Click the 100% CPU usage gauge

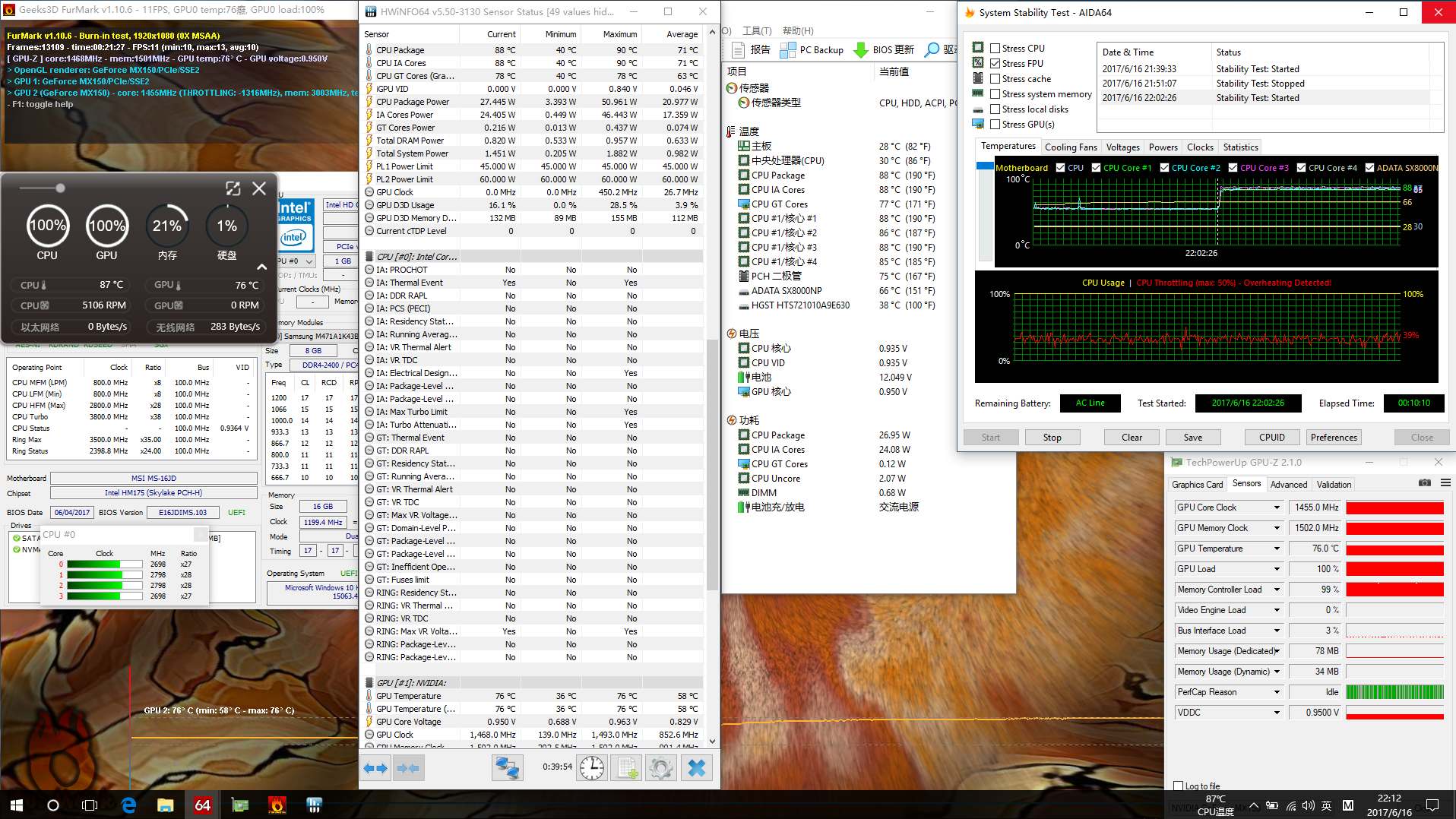tap(47, 226)
